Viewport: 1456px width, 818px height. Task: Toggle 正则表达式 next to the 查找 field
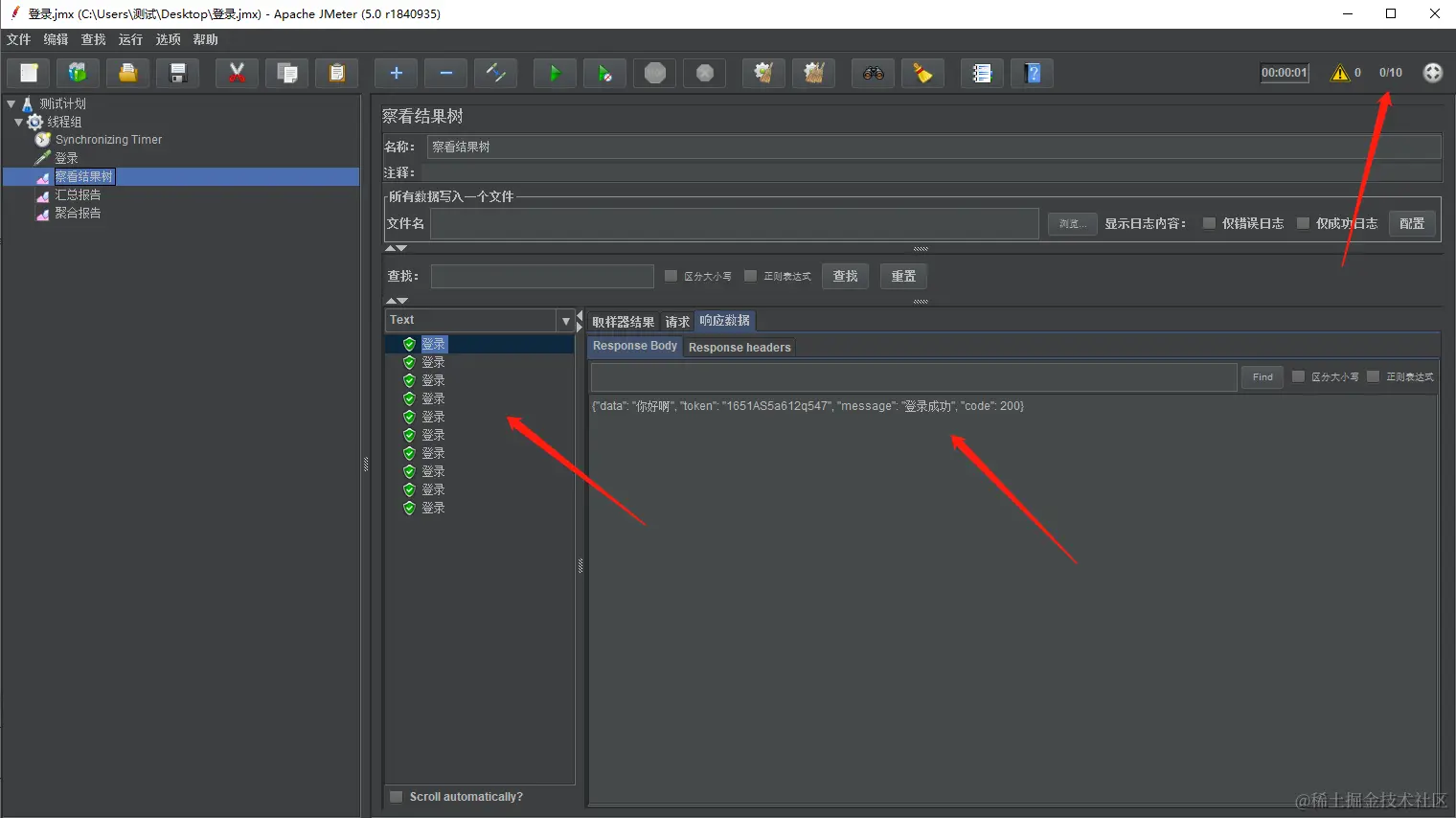[x=750, y=276]
